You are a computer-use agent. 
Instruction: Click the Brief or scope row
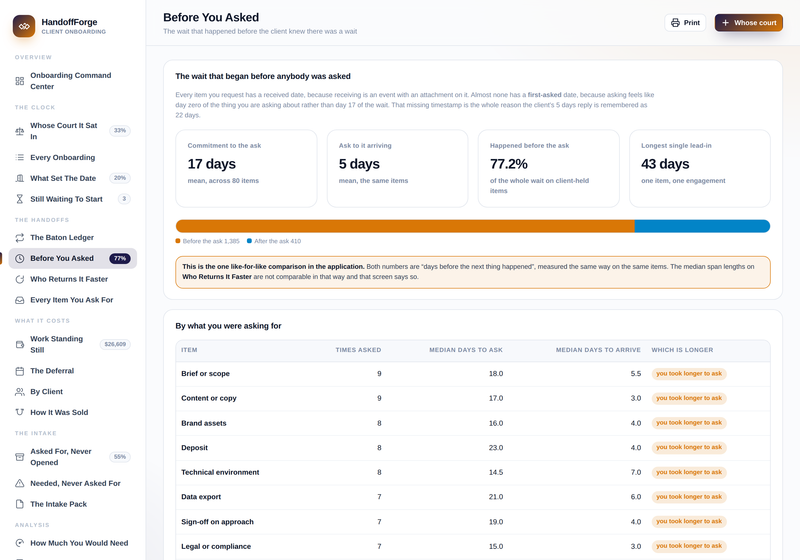tap(473, 374)
